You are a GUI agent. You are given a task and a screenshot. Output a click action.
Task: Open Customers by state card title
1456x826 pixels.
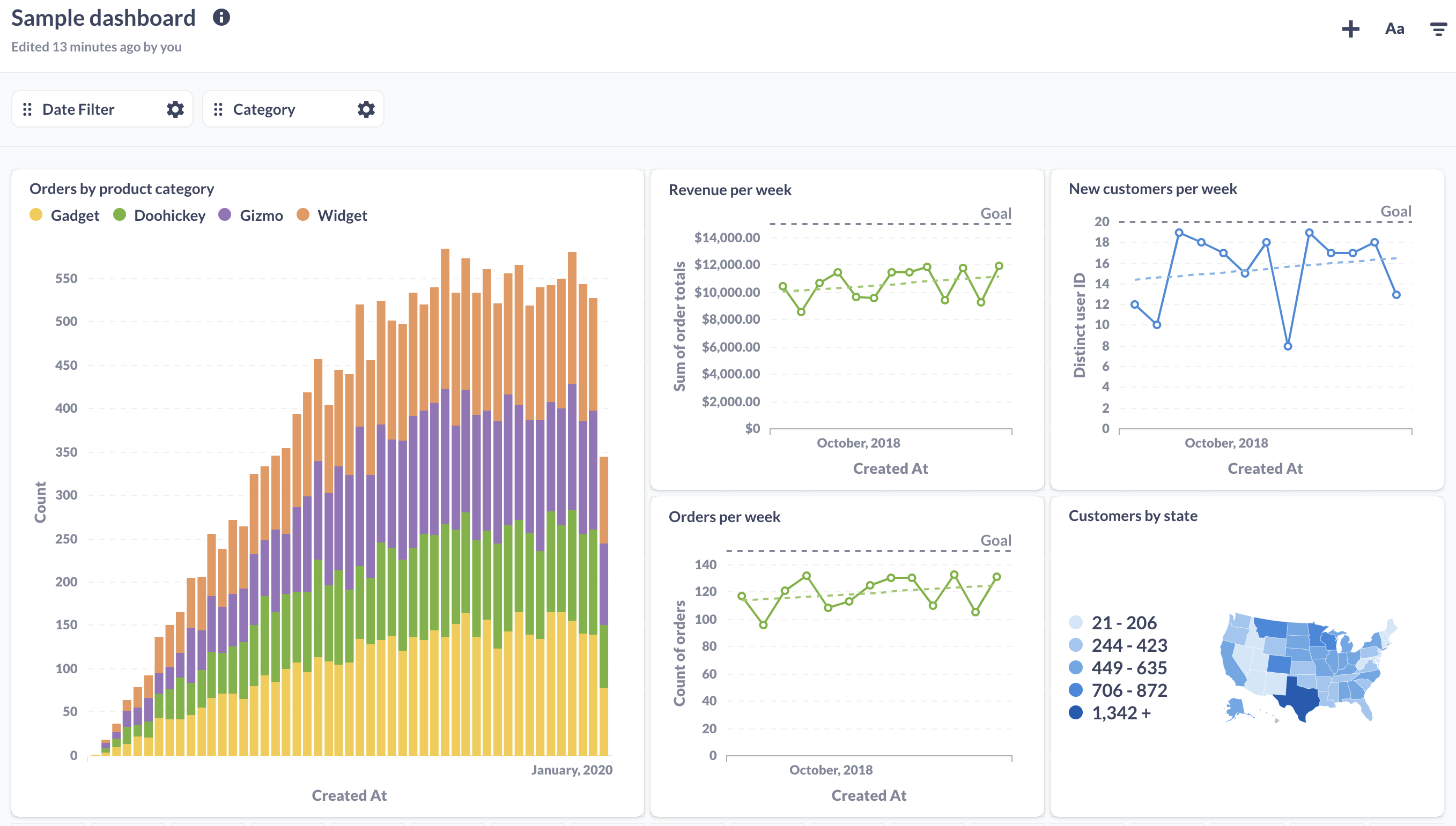tap(1133, 516)
